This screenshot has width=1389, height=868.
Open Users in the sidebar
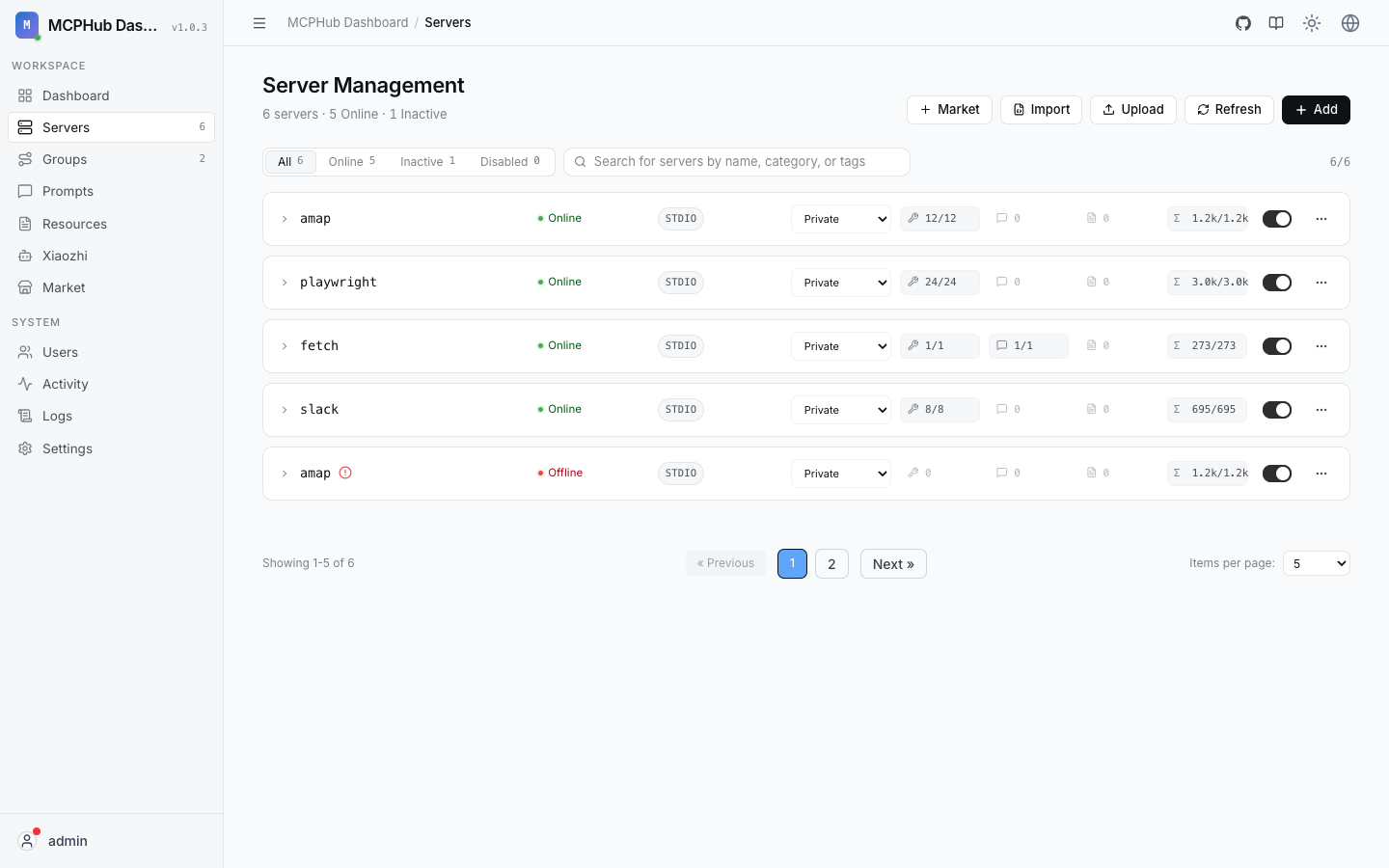[x=111, y=352]
